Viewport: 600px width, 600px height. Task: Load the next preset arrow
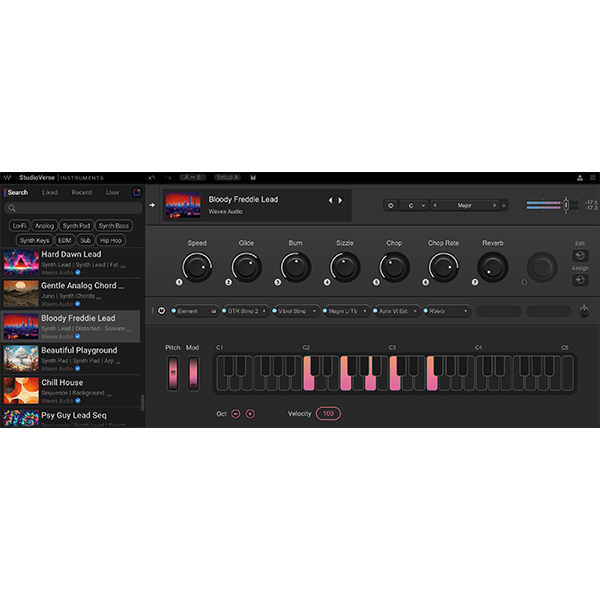tap(340, 200)
